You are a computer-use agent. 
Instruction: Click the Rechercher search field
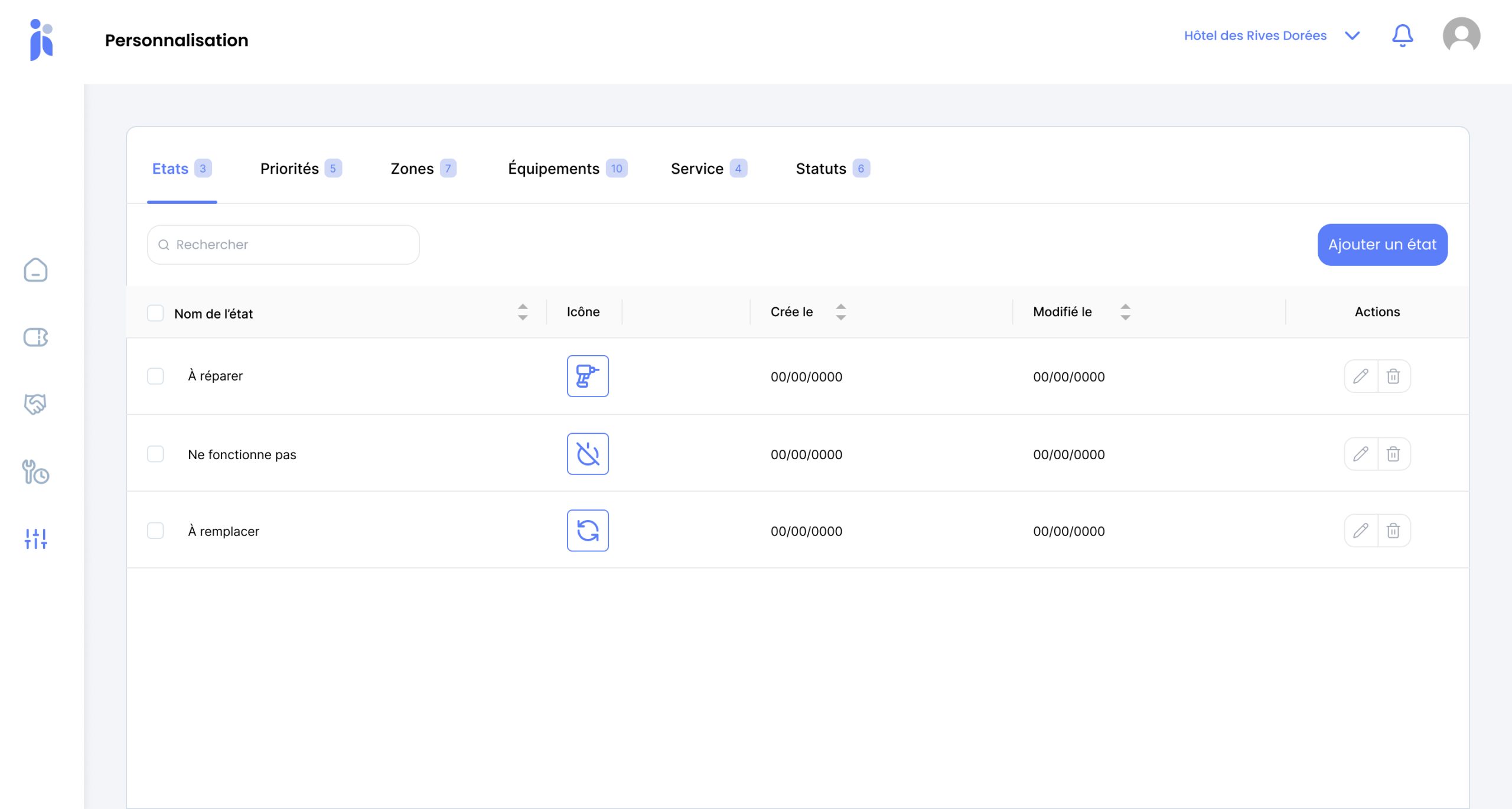[283, 245]
